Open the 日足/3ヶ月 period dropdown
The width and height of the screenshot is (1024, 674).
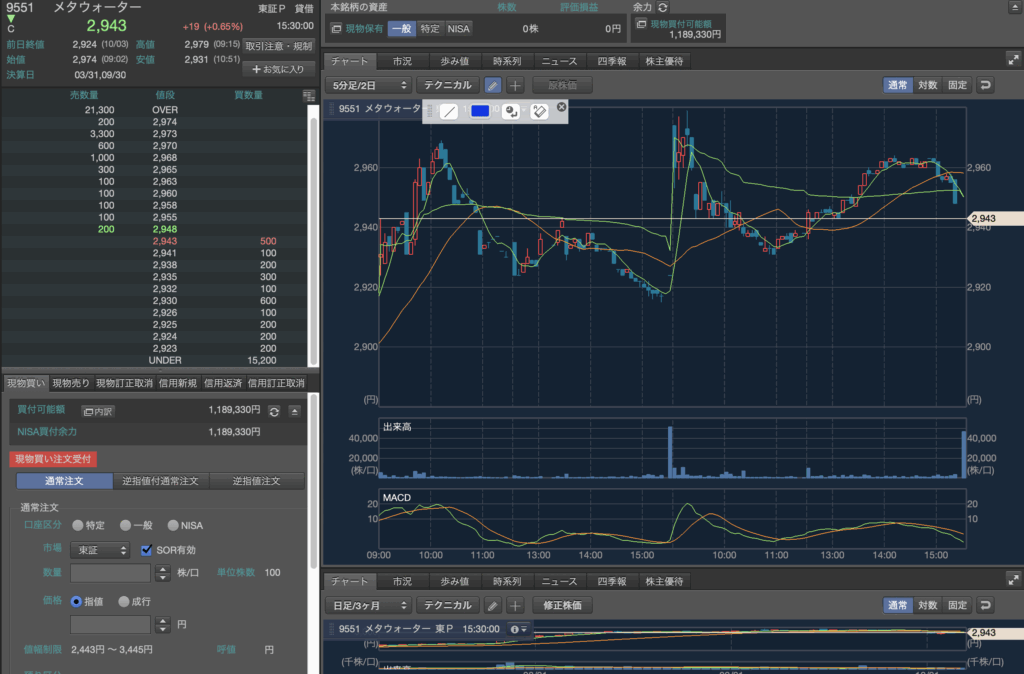368,605
